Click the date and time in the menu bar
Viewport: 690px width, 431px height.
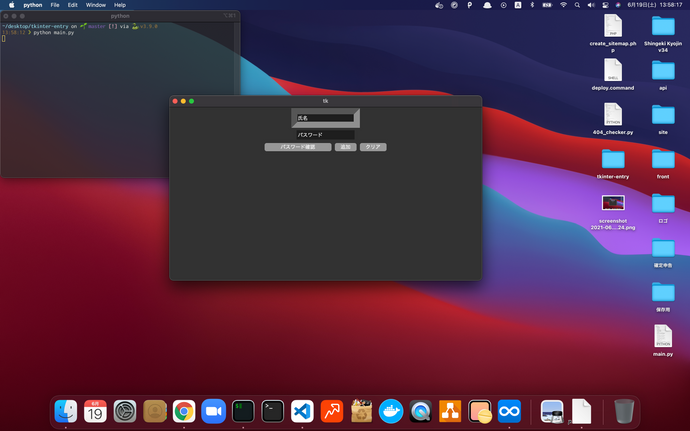pos(655,5)
